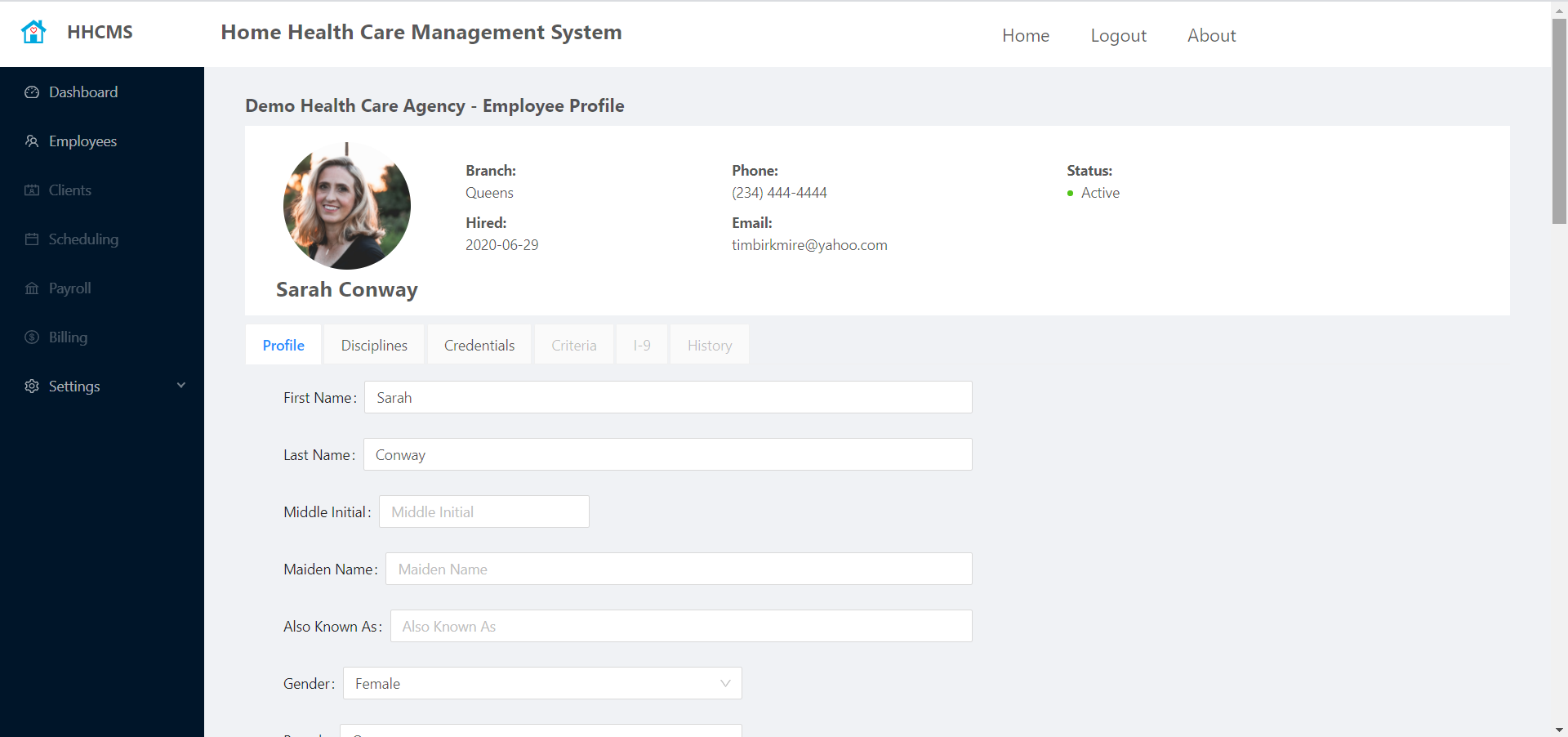Click the Maiden Name text field
The height and width of the screenshot is (737, 1568).
point(679,569)
